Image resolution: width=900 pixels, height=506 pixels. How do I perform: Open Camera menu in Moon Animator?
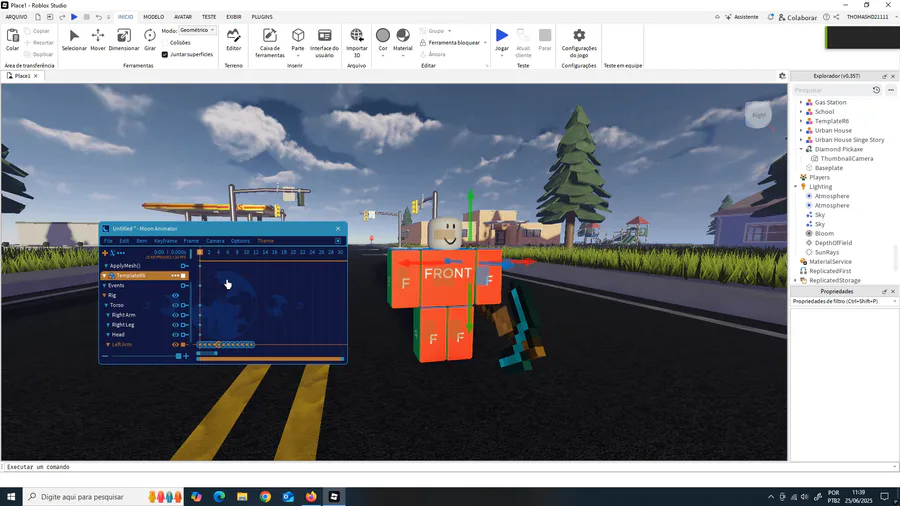(x=215, y=241)
